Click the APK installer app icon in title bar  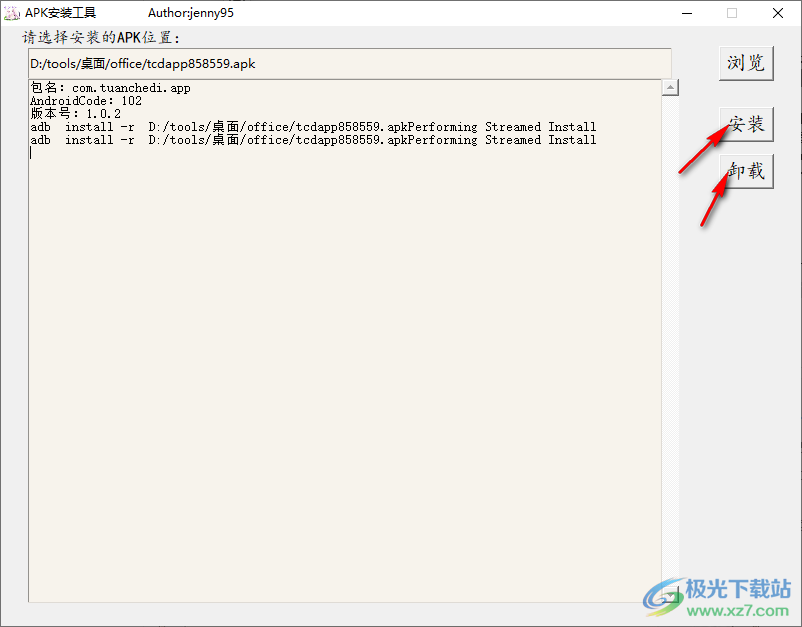[11, 13]
